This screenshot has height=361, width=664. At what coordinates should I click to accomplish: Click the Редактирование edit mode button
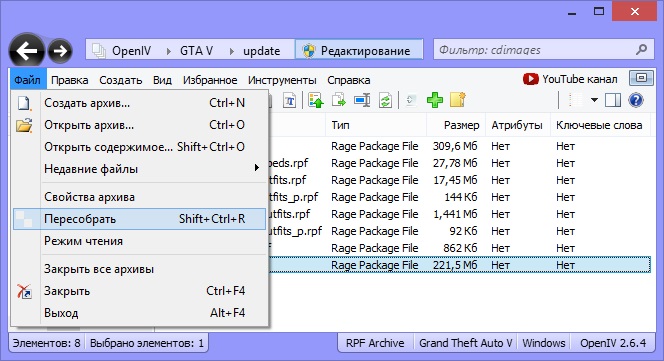359,50
